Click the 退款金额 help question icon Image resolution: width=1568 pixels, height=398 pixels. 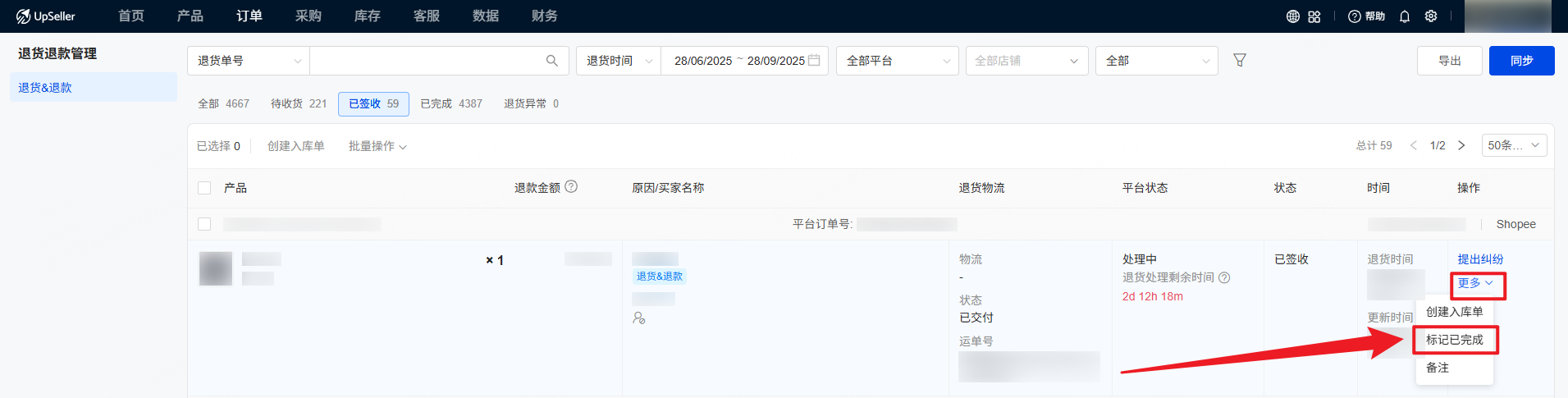click(571, 187)
